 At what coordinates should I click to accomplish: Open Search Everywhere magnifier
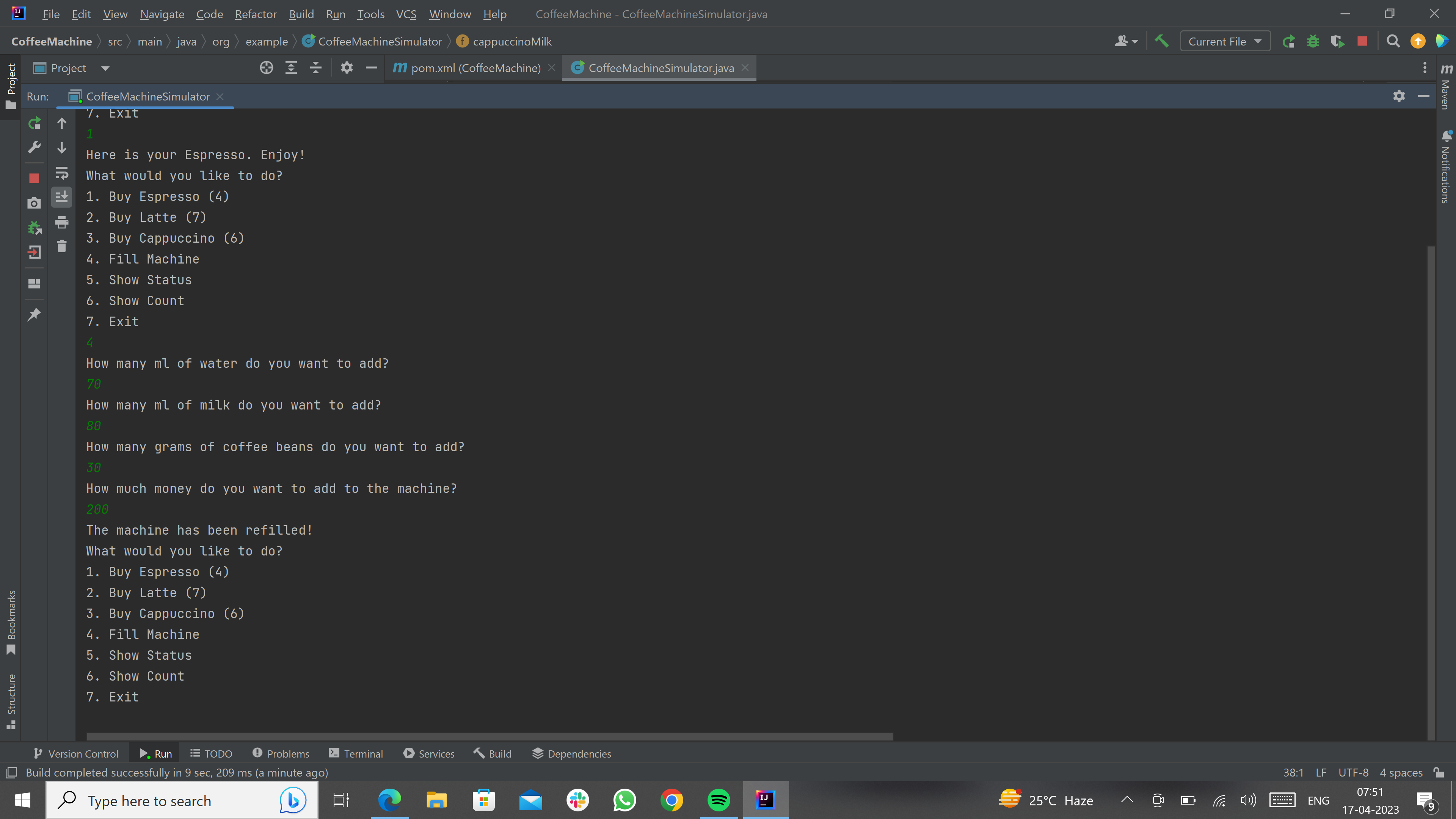(1393, 41)
